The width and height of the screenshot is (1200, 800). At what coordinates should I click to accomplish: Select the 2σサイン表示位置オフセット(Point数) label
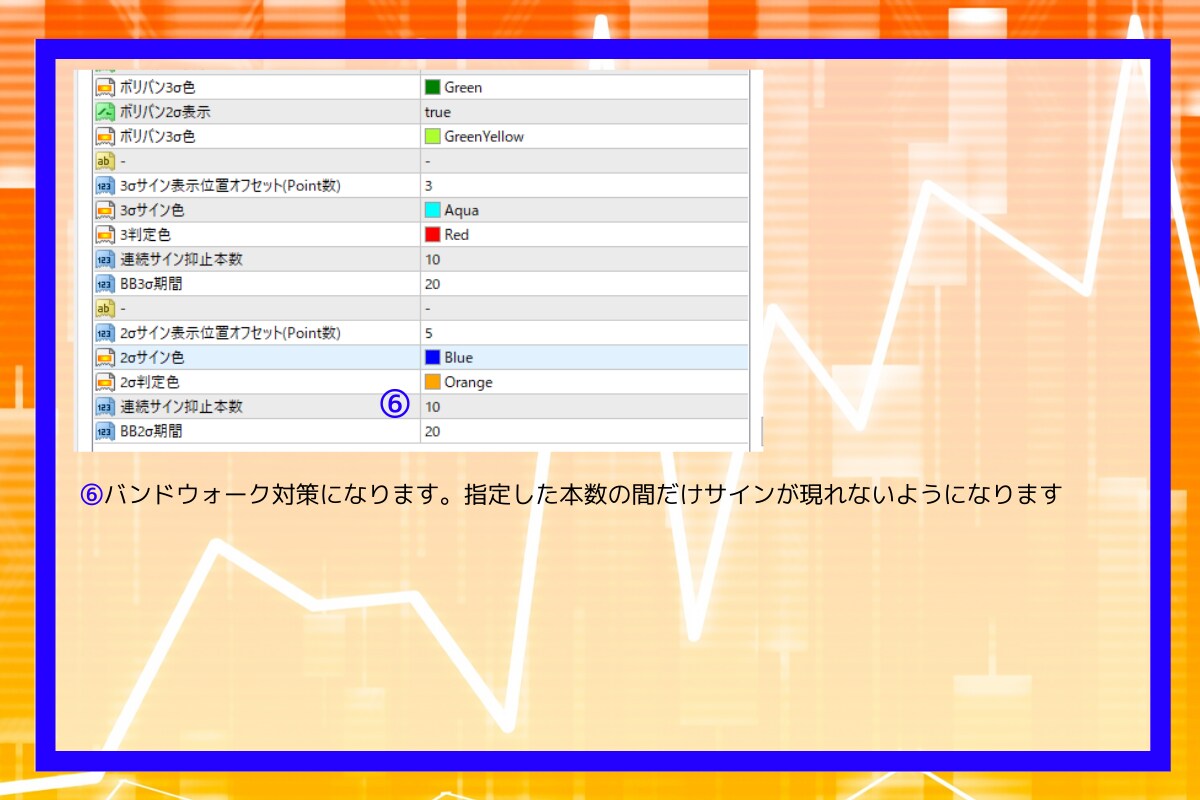[x=230, y=332]
